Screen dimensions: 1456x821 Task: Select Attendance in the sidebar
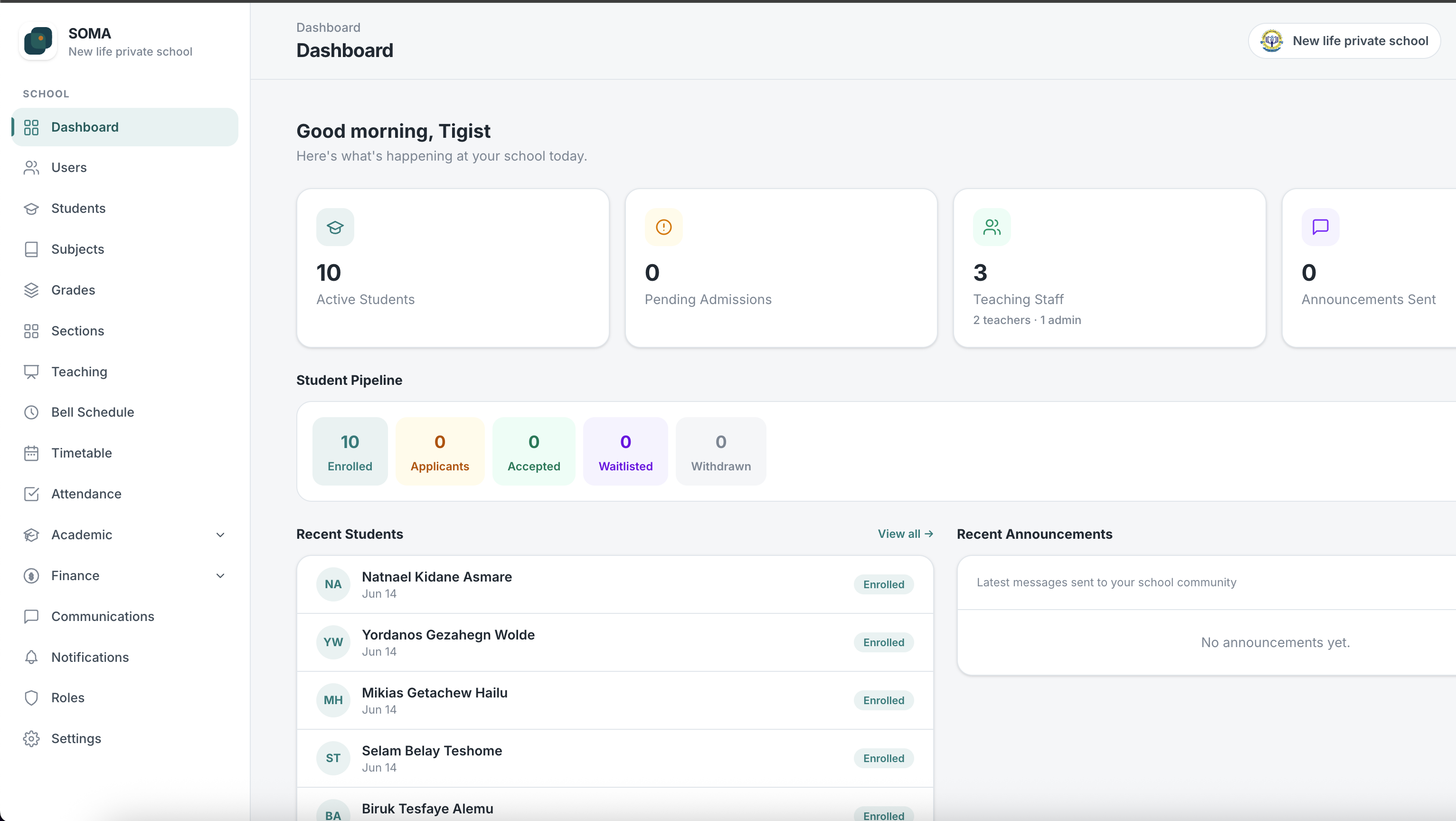(x=125, y=494)
